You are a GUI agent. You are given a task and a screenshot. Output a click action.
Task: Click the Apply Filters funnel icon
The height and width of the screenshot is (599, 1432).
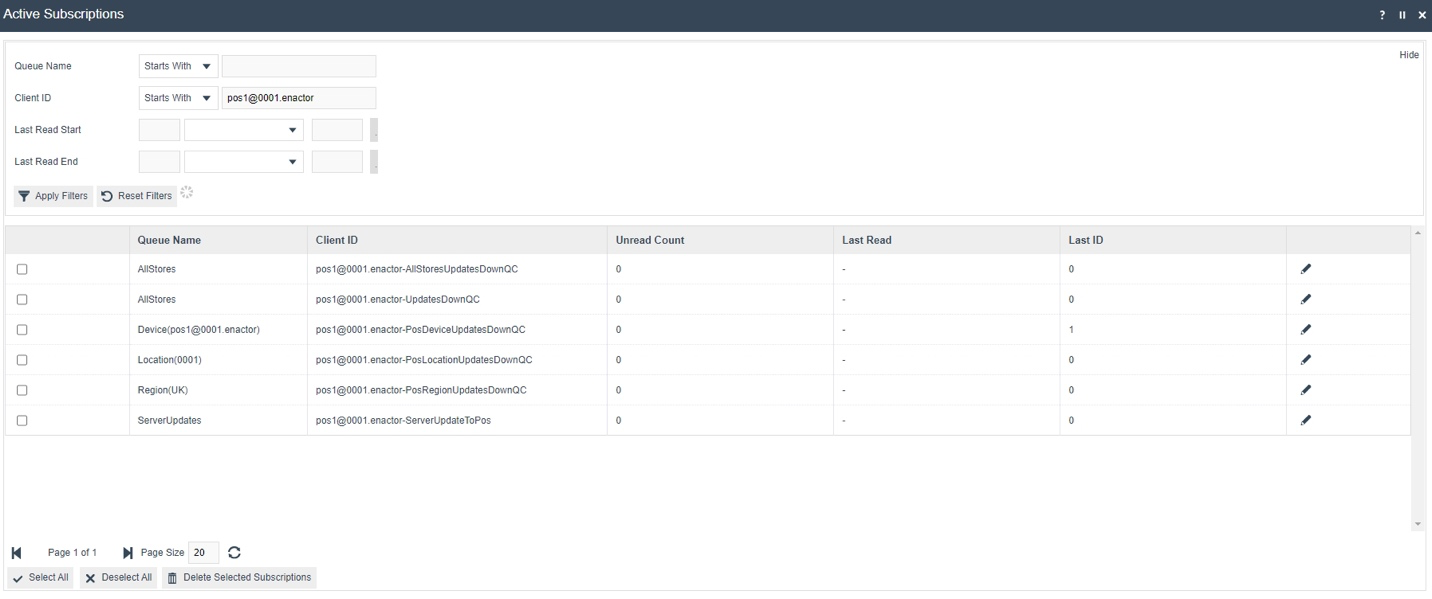click(24, 195)
